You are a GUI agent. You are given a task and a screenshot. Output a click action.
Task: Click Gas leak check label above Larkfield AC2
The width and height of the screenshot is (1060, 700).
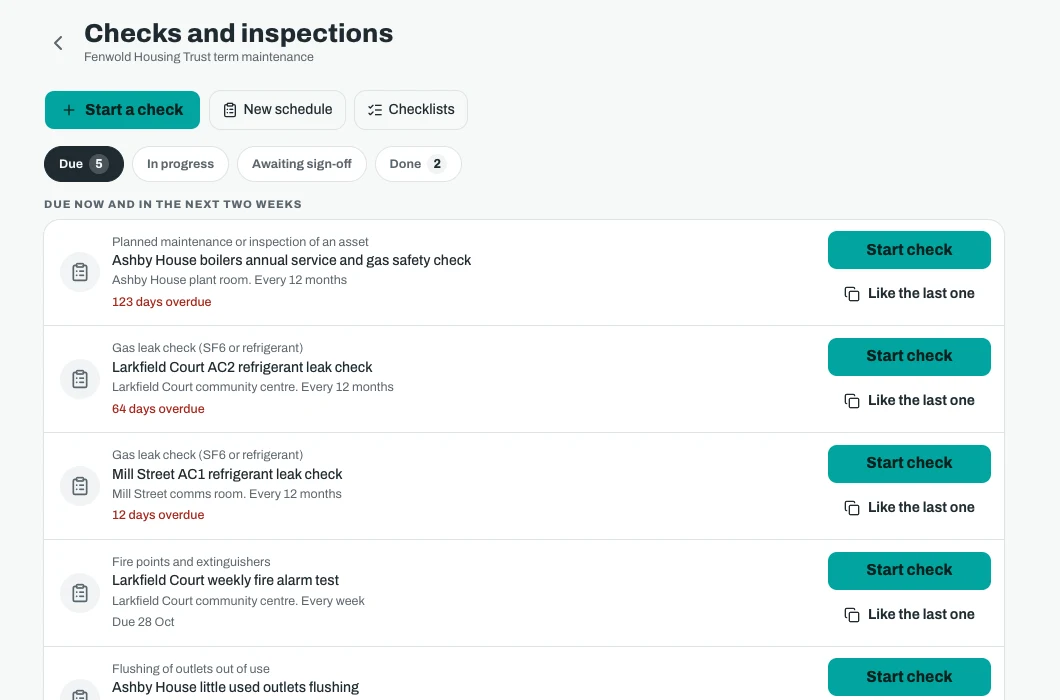click(x=208, y=348)
